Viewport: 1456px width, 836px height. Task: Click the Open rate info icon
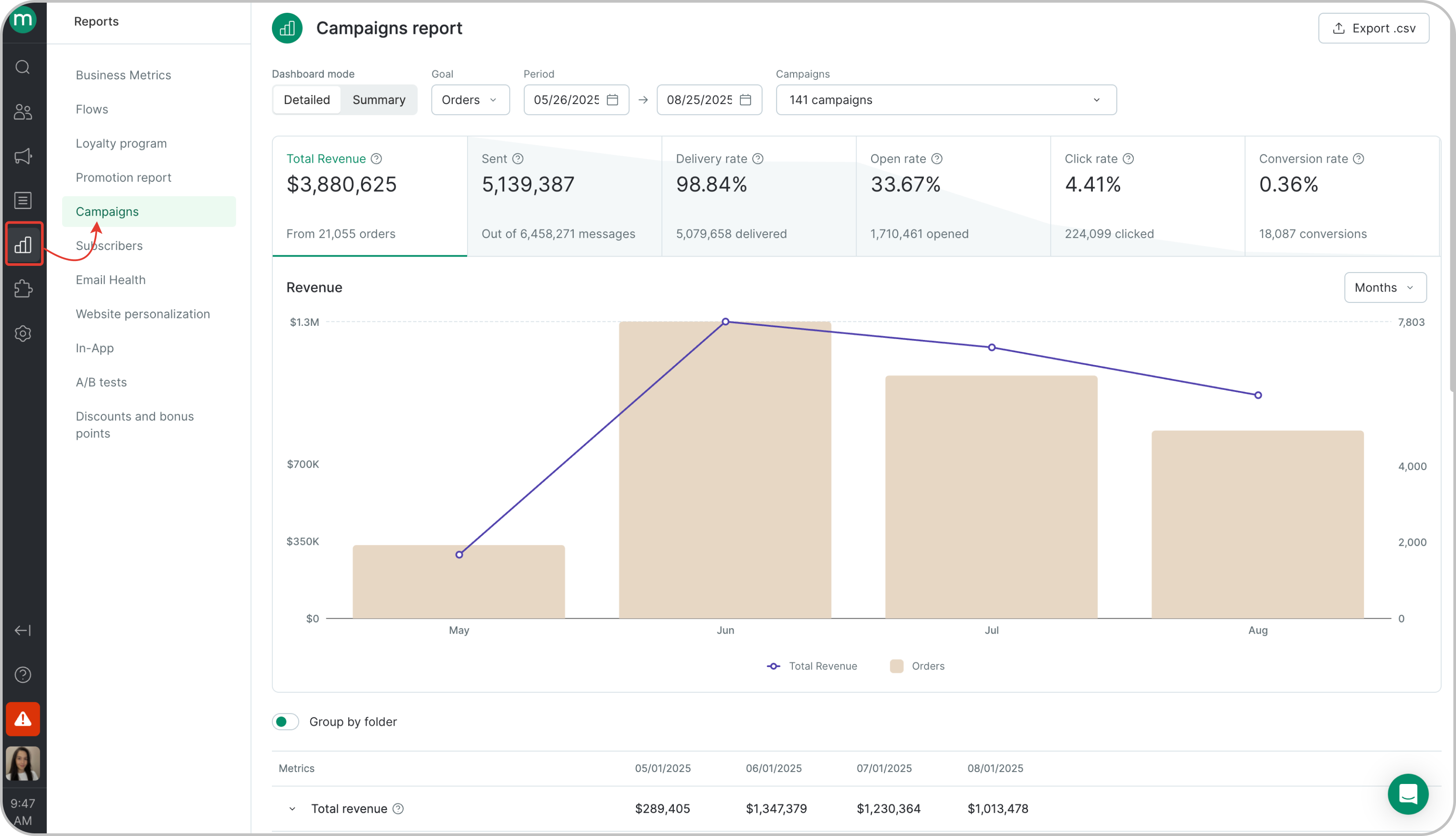[x=937, y=158]
